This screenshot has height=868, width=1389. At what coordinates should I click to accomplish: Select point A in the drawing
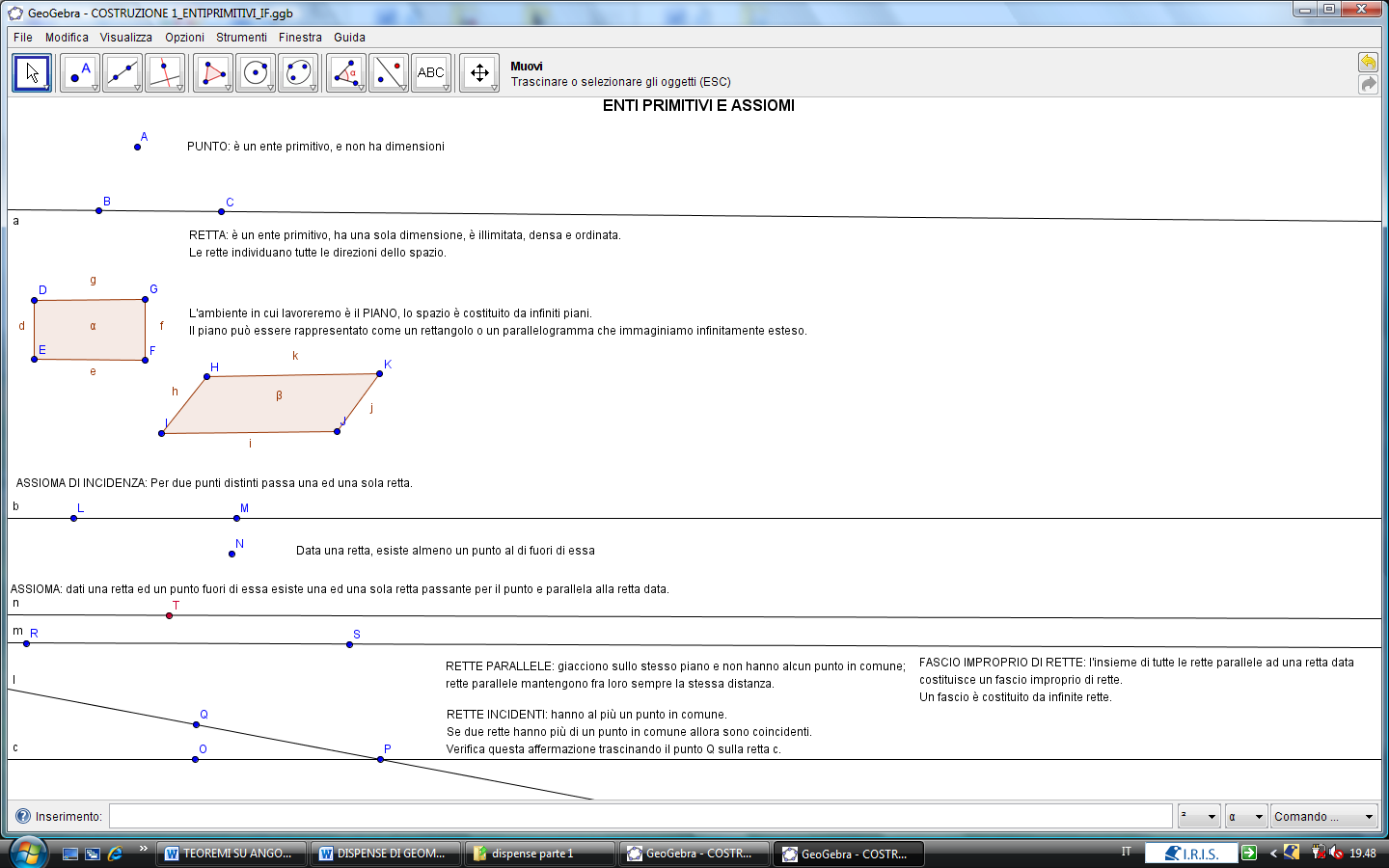(x=137, y=147)
